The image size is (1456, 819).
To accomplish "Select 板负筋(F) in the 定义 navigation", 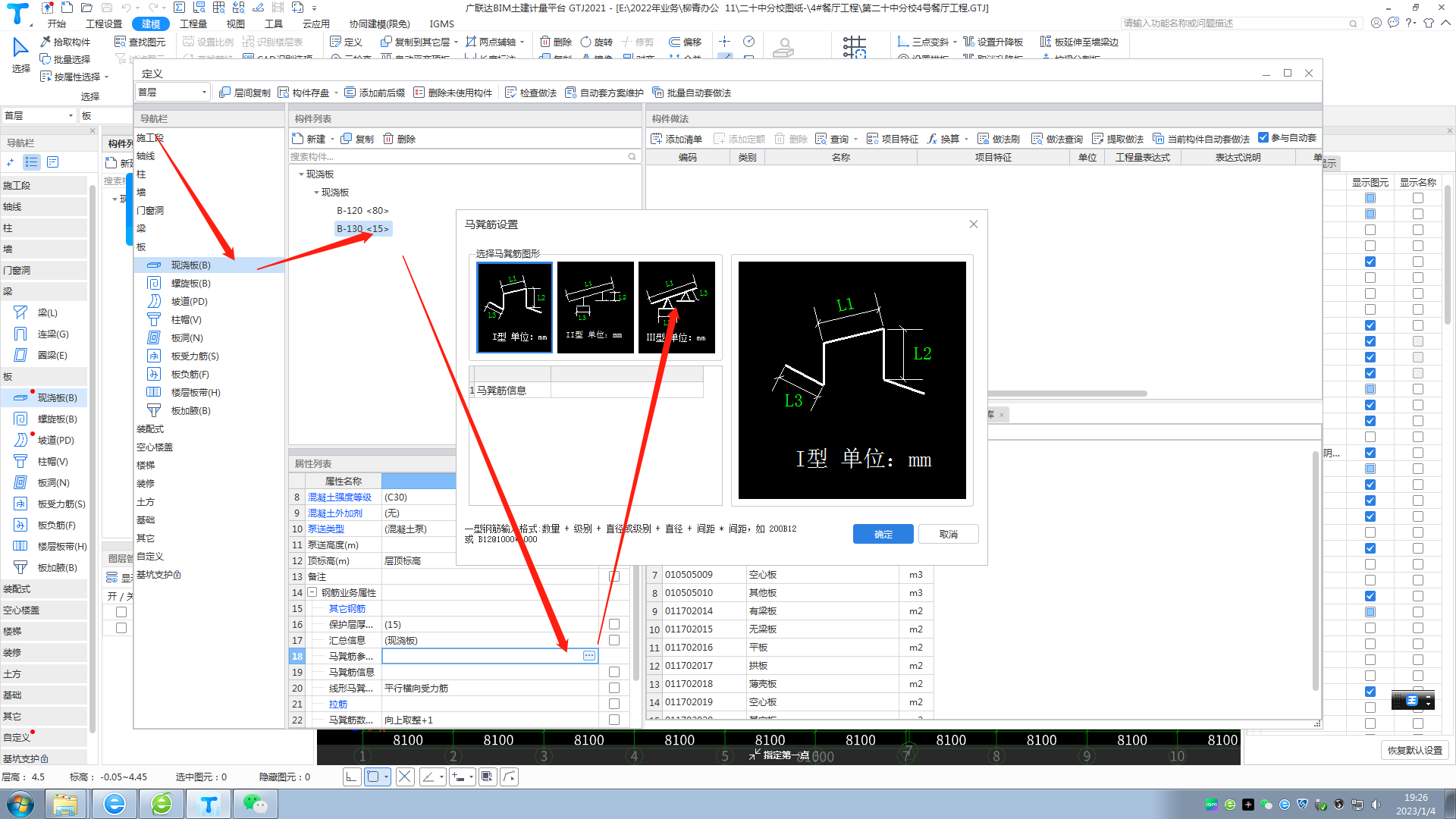I will point(190,375).
